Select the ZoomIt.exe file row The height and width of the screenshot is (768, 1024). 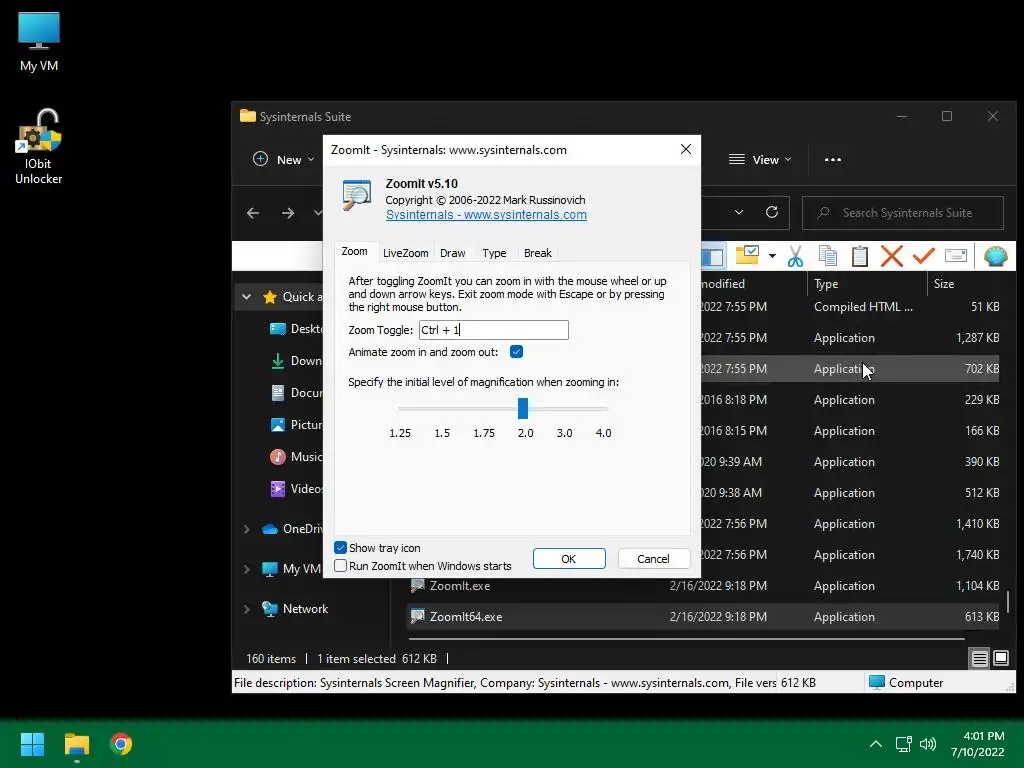coord(703,586)
